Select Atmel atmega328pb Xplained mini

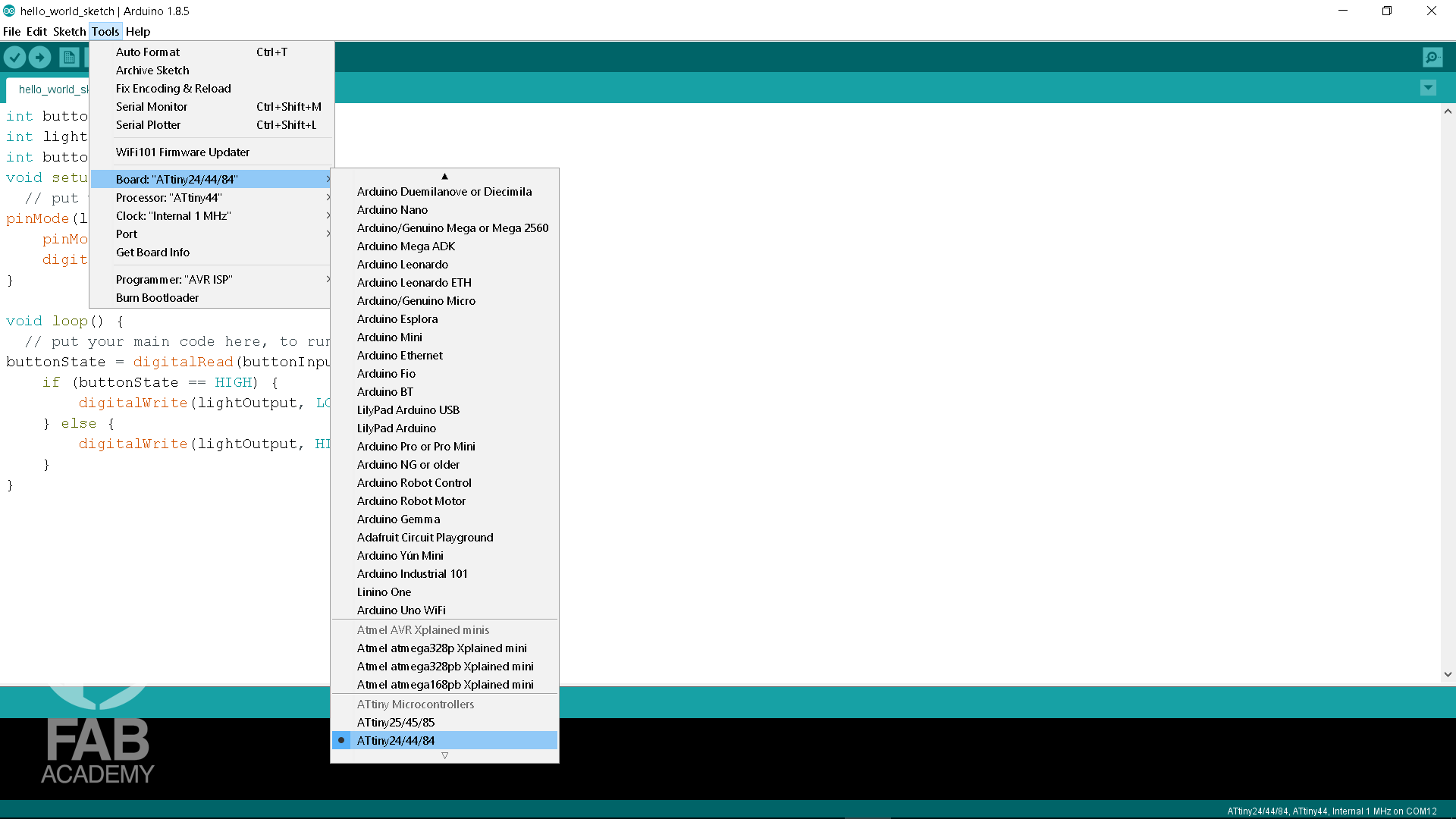[444, 667]
